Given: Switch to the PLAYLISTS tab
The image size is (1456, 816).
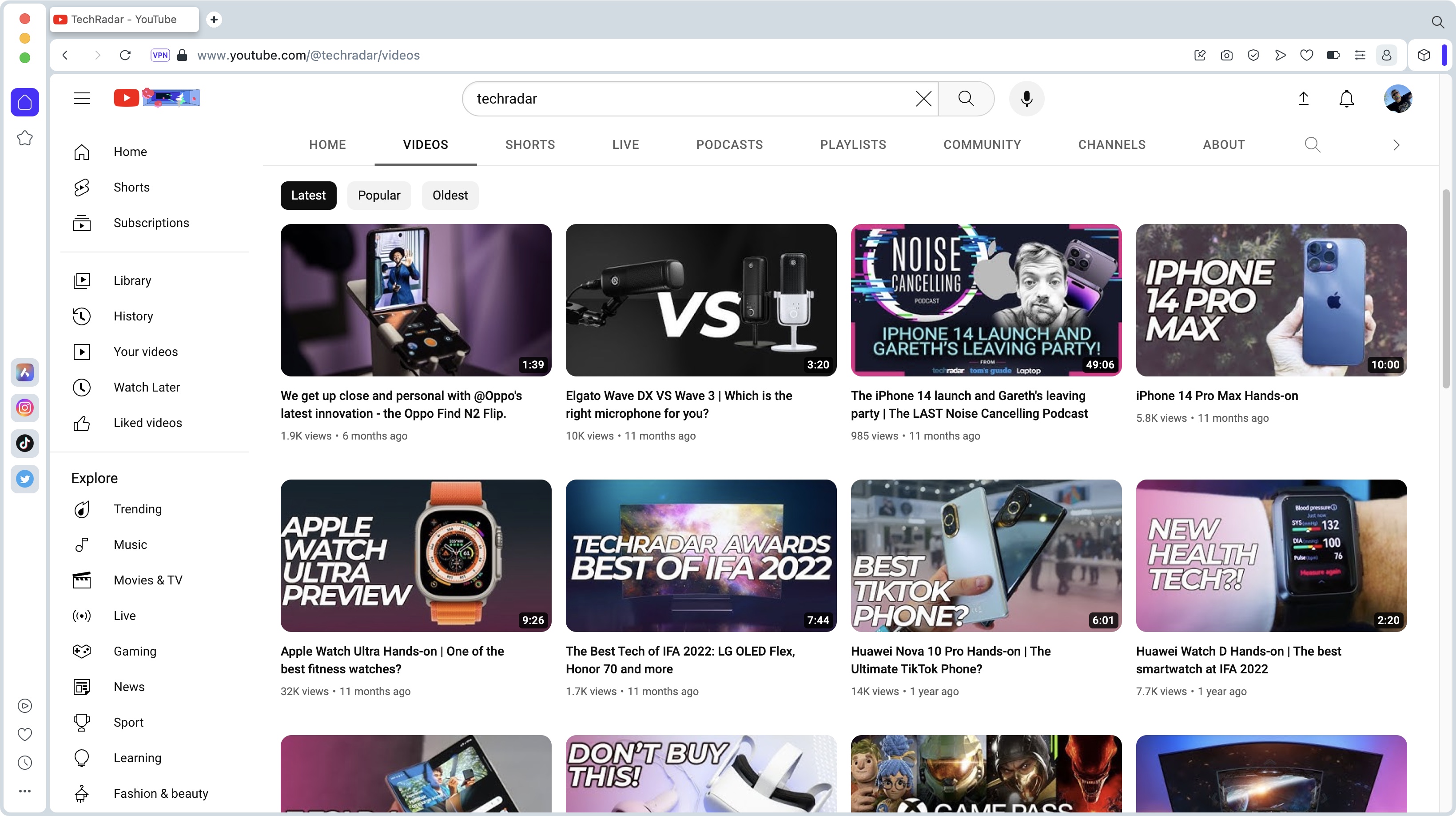Looking at the screenshot, I should point(853,145).
